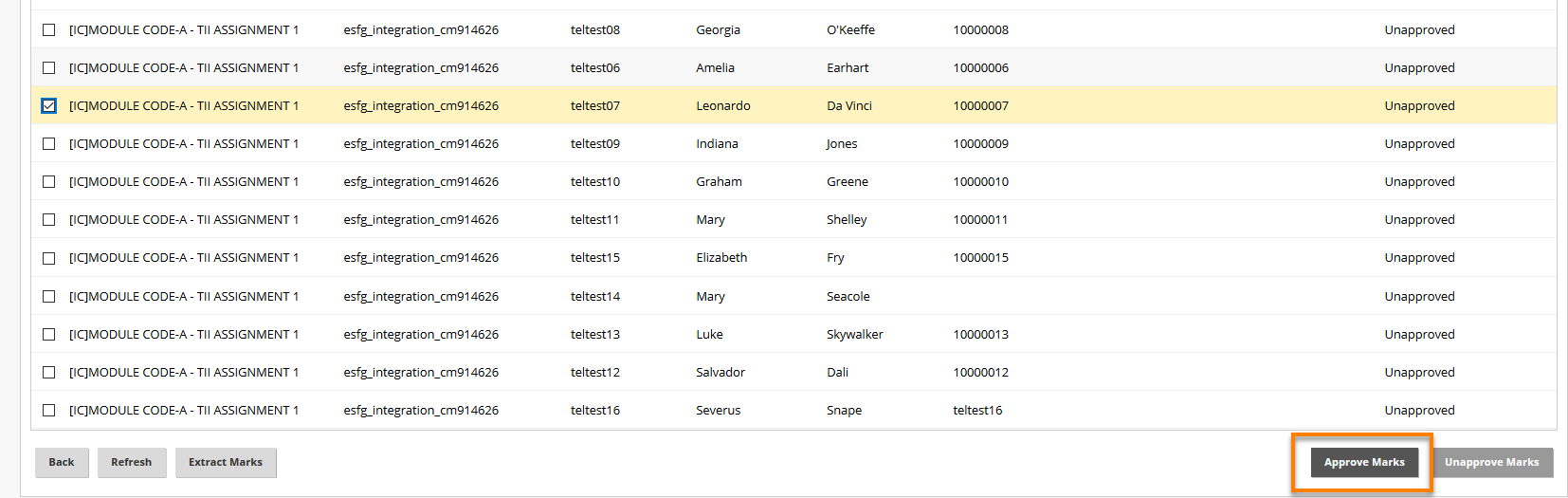1568x498 pixels.
Task: Check the Indiana Jones row checkbox
Action: click(49, 144)
